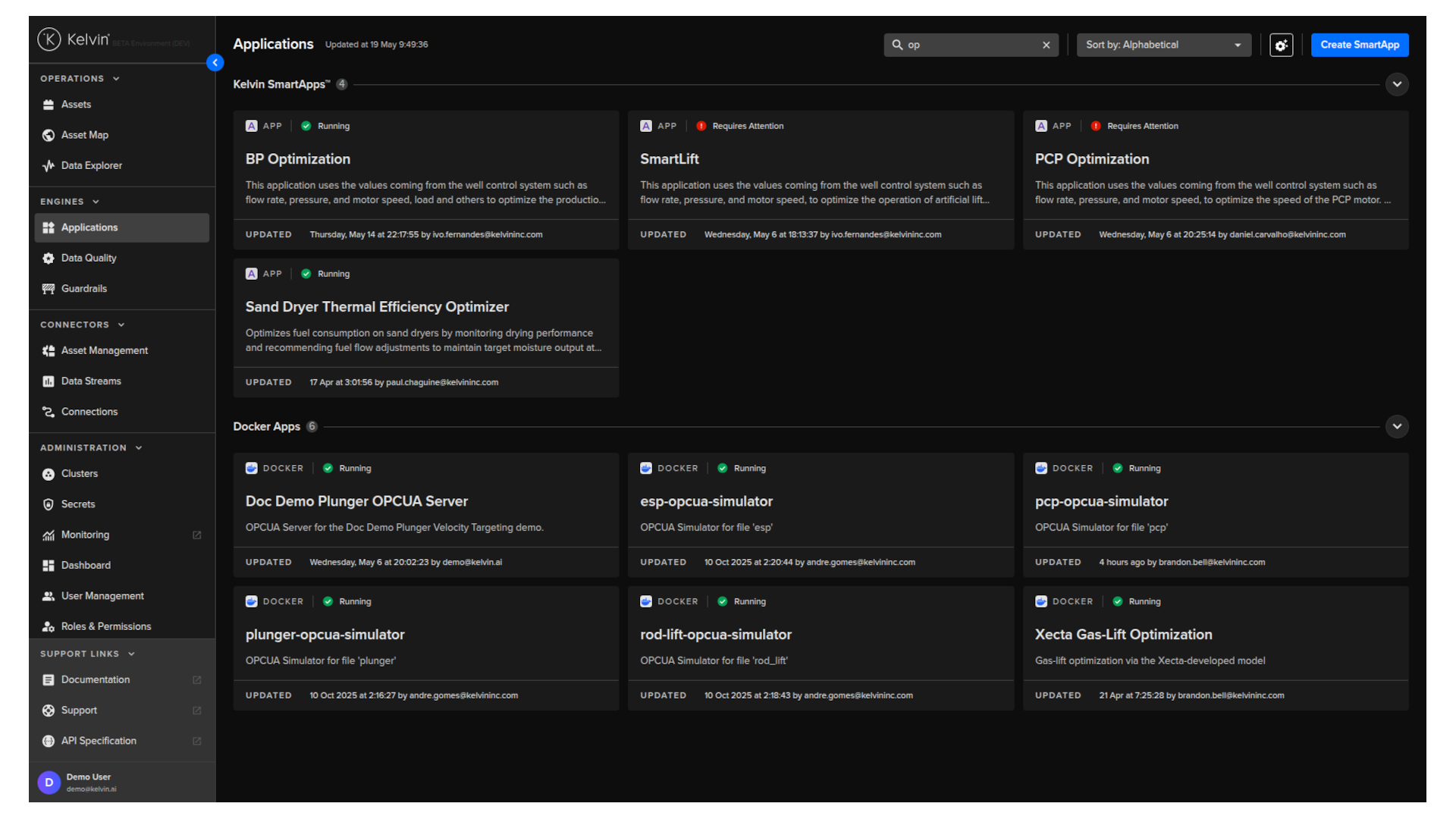The height and width of the screenshot is (819, 1456).
Task: Click the search input field containing 'op'
Action: click(x=971, y=45)
